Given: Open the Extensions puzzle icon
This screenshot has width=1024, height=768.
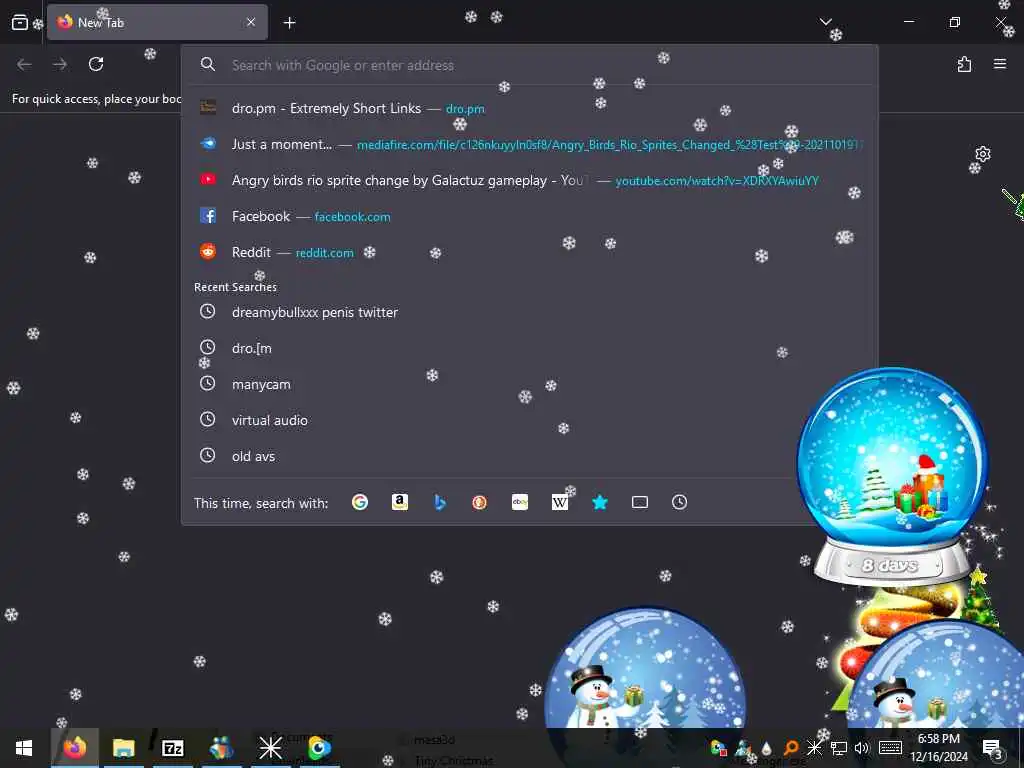Looking at the screenshot, I should (x=964, y=64).
